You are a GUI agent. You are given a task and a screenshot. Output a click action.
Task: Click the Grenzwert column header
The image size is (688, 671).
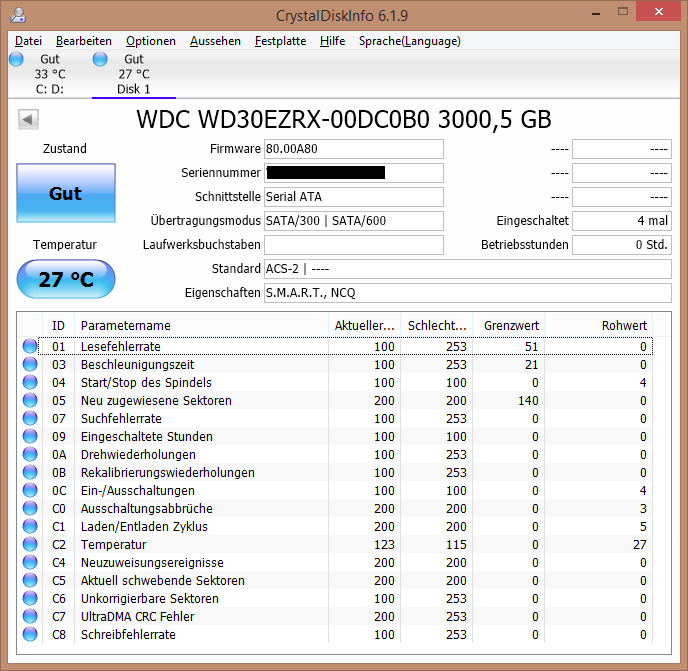[509, 326]
